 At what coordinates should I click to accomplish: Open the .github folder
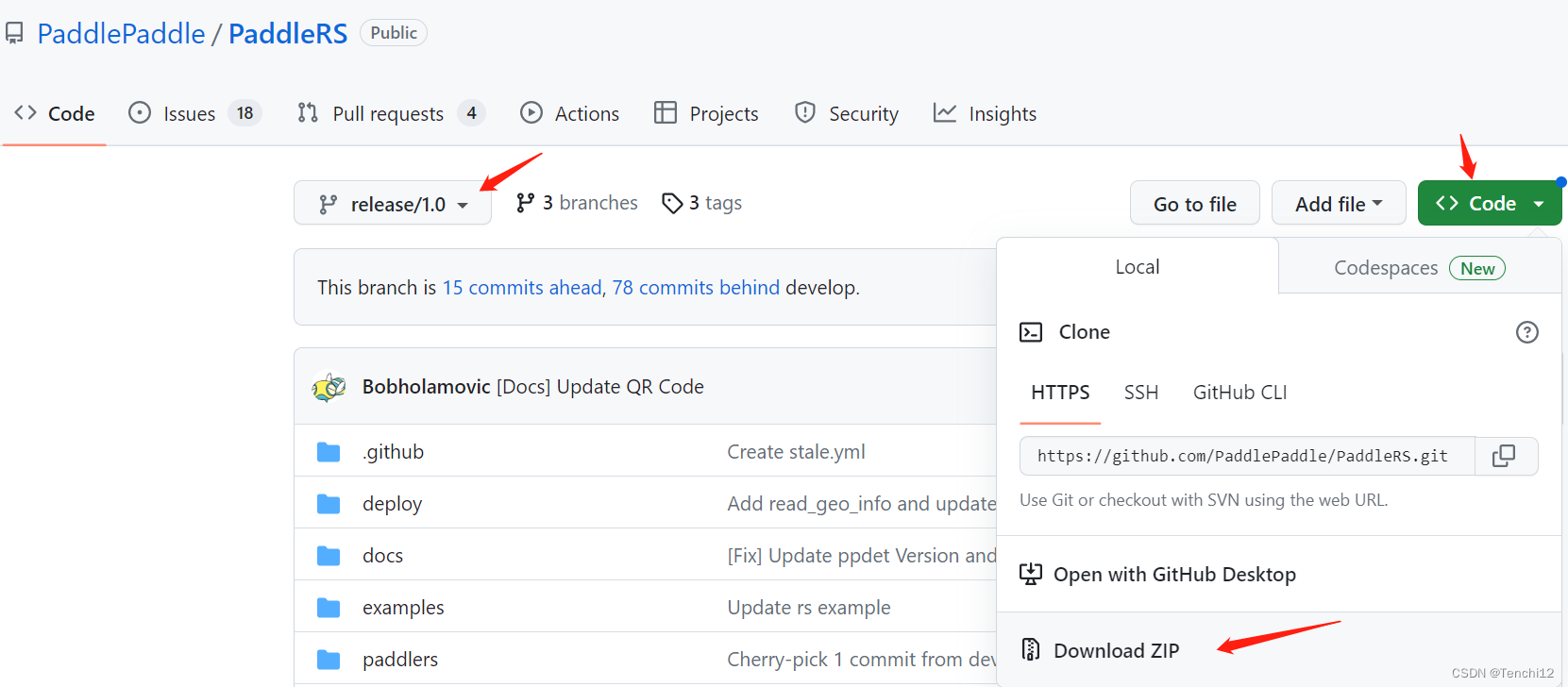(393, 452)
